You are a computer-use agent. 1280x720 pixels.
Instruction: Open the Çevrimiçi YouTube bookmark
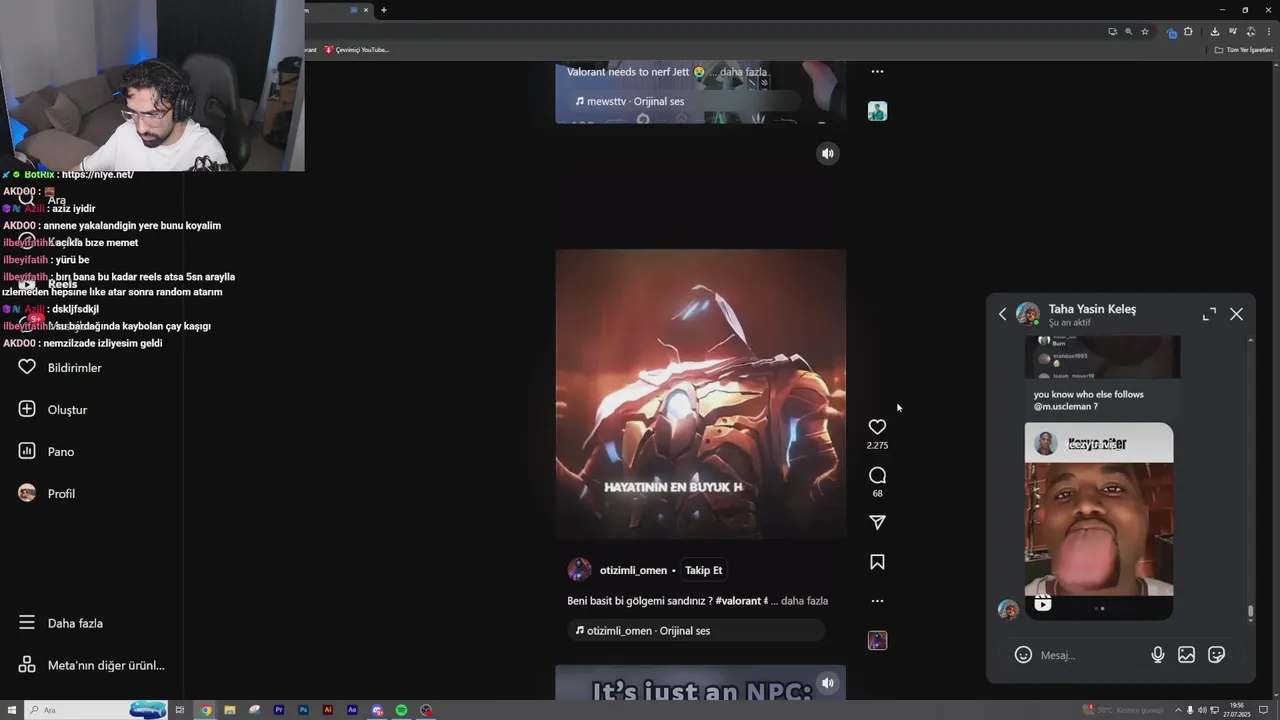click(356, 49)
